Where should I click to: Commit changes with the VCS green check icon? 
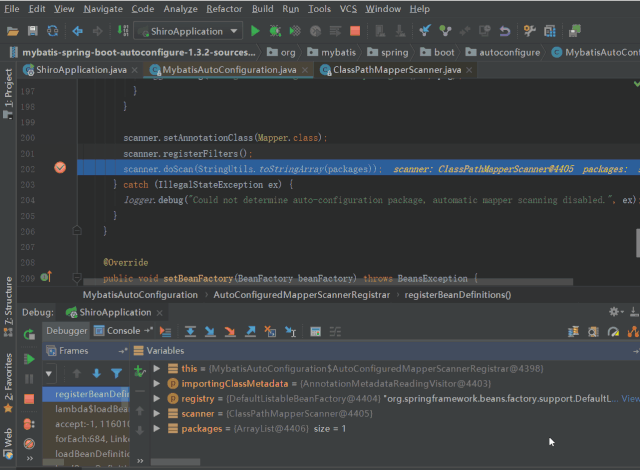[445, 31]
